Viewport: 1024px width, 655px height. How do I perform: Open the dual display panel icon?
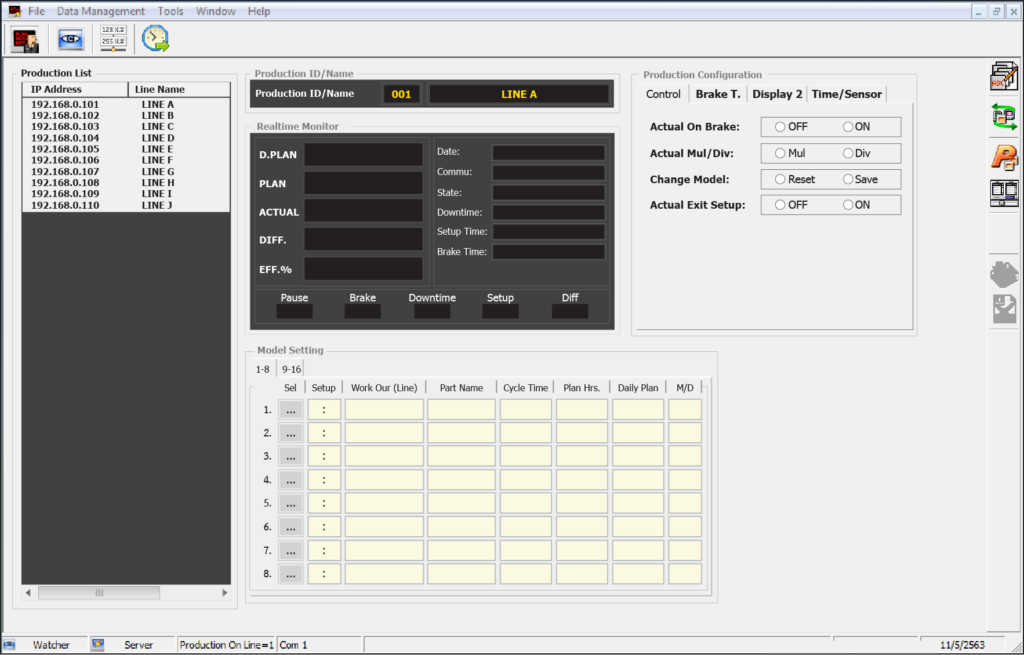1003,194
